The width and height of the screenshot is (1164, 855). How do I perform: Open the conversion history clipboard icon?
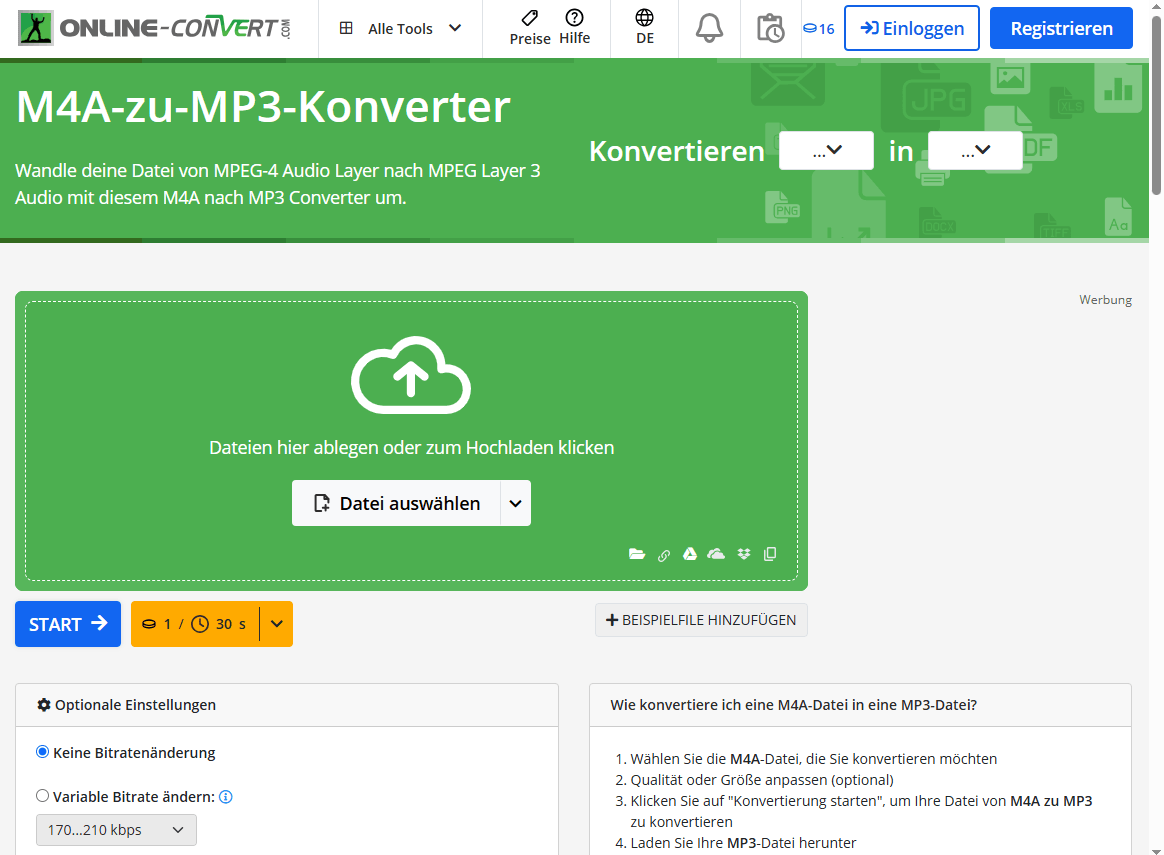click(770, 28)
